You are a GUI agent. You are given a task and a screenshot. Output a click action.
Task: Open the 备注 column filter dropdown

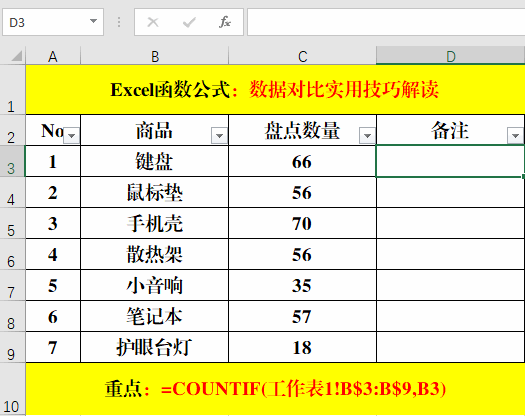tap(515, 136)
